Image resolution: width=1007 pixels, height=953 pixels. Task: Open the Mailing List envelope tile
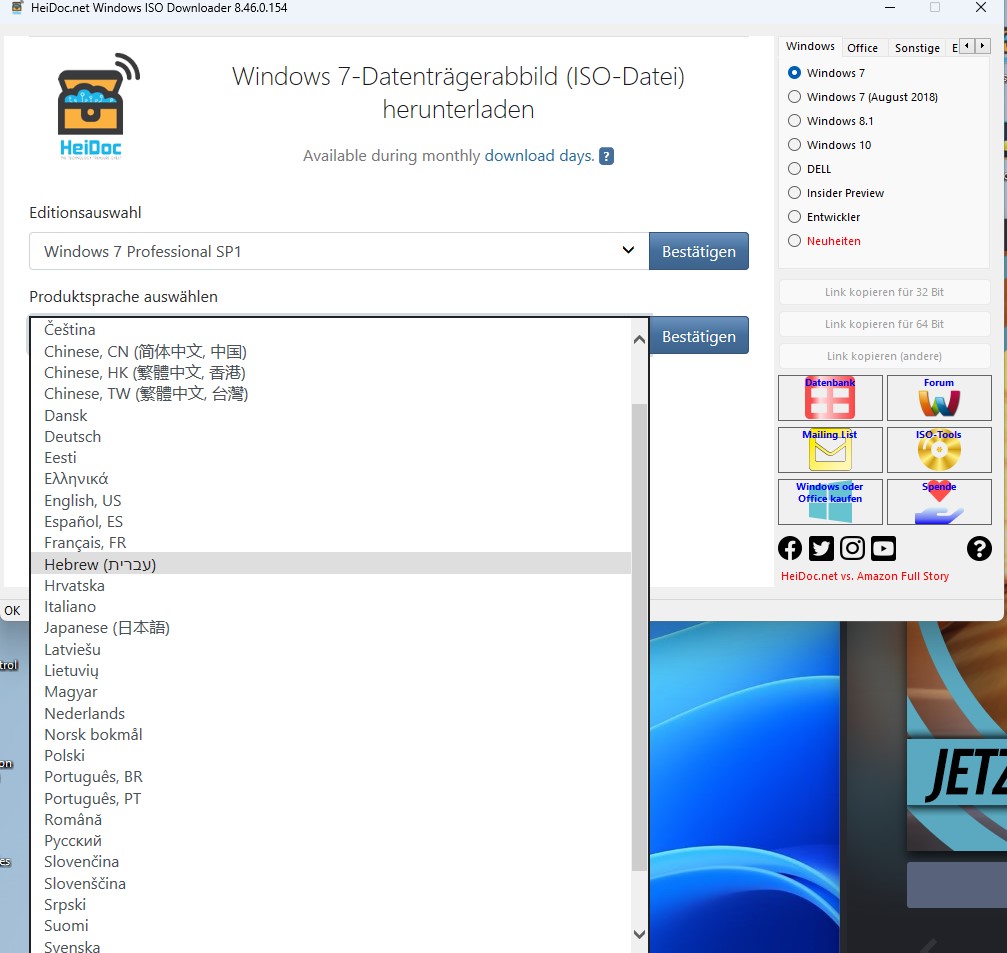tap(830, 450)
